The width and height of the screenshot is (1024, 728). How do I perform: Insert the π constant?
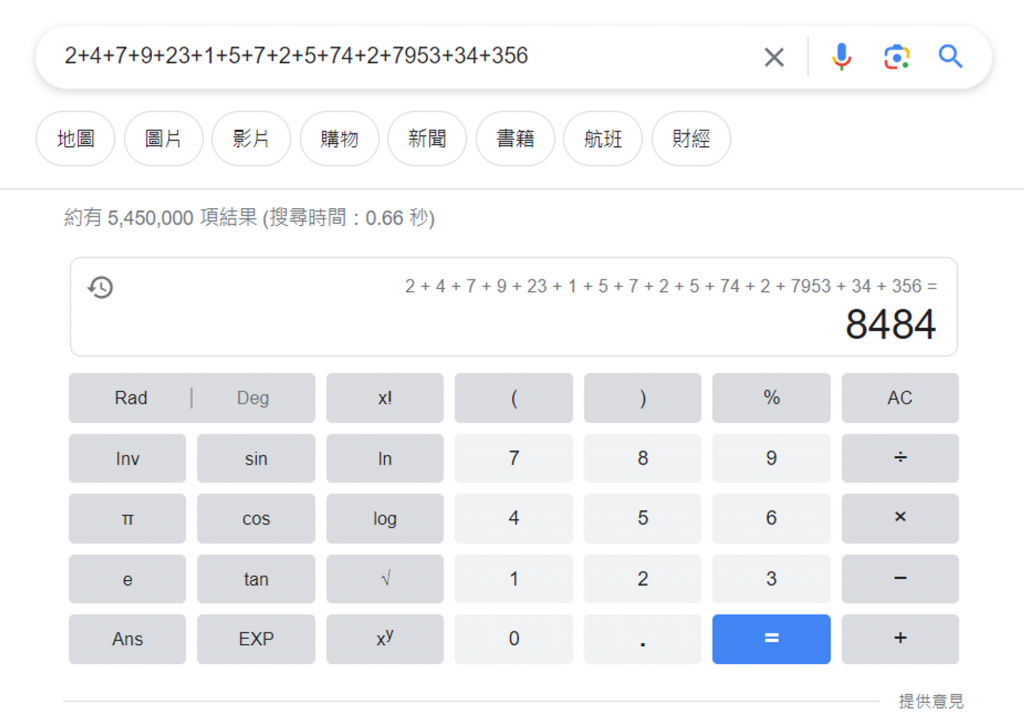coord(127,518)
